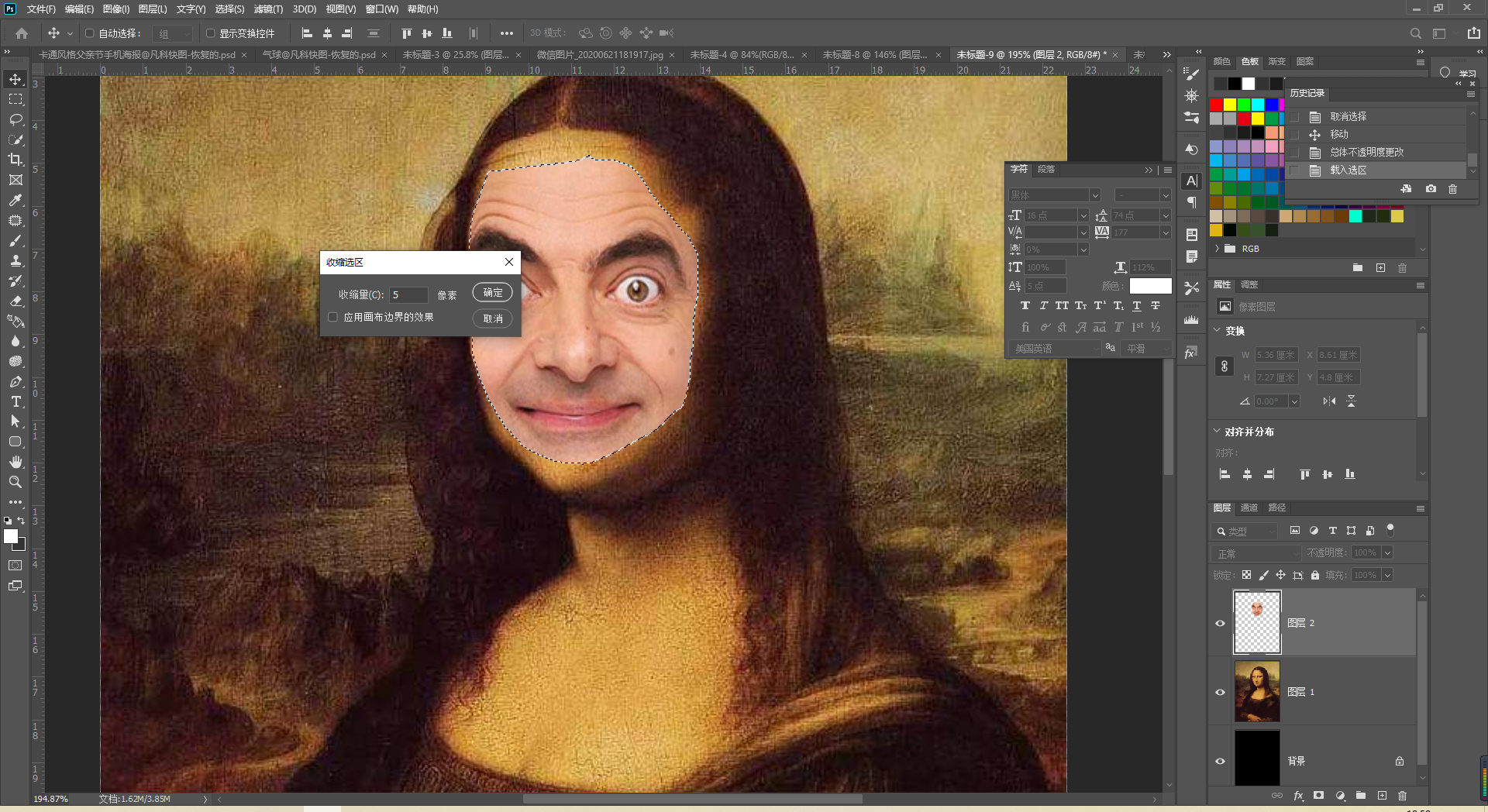Viewport: 1488px width, 812px height.
Task: Open adjustment layer menu in Layers footer
Action: [x=1340, y=796]
